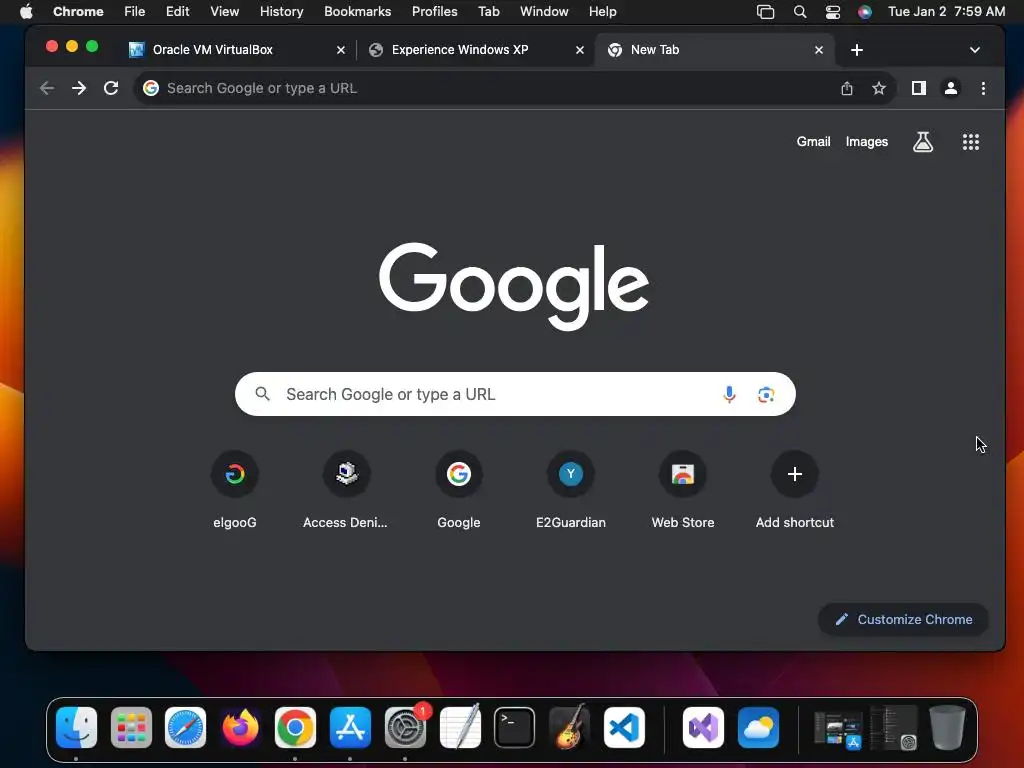This screenshot has height=768, width=1024.
Task: Launch GarageBand from the Dock
Action: pos(569,727)
